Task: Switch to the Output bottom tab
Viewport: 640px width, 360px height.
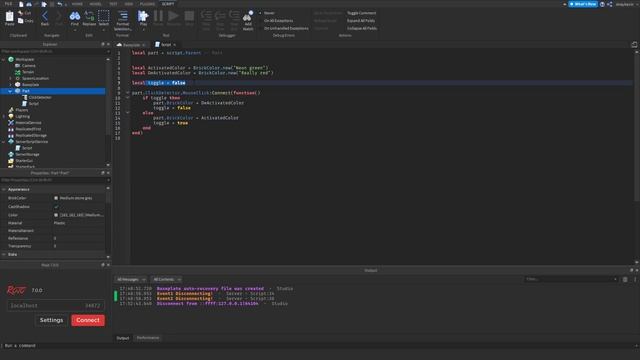Action: (123, 338)
